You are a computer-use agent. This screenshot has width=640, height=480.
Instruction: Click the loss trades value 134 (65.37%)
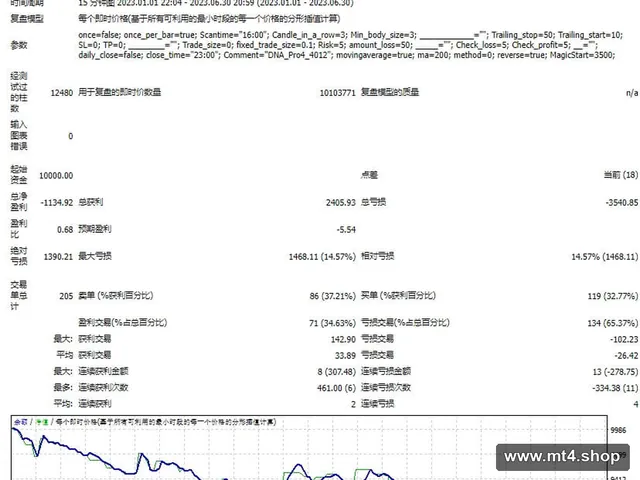613,323
